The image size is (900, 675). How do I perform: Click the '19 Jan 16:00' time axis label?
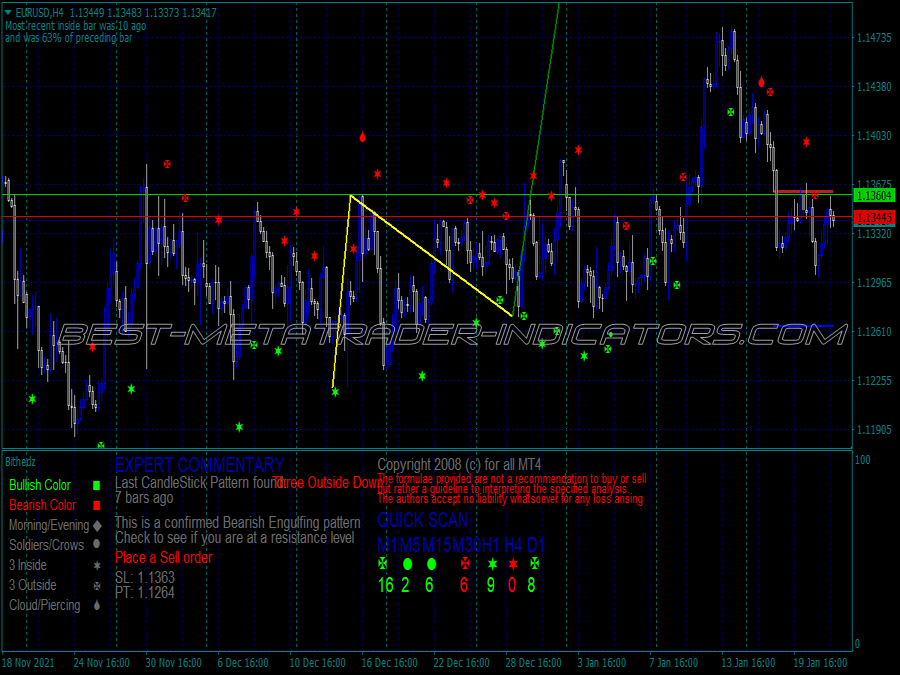click(x=821, y=663)
